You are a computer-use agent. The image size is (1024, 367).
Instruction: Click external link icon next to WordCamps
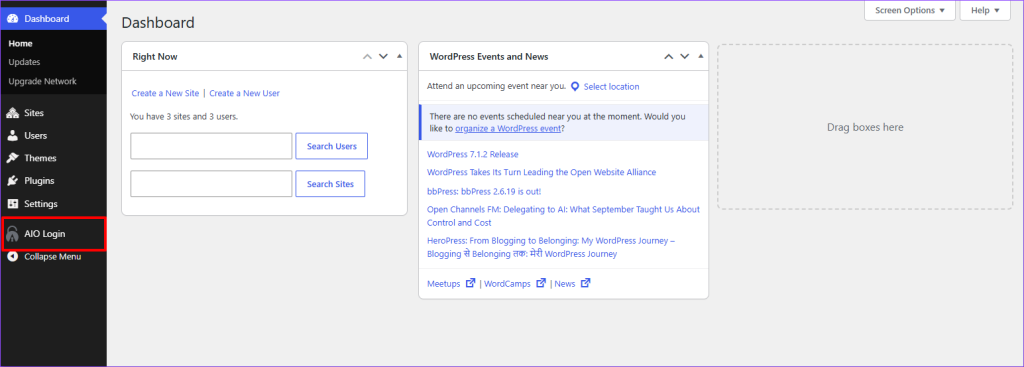point(541,283)
